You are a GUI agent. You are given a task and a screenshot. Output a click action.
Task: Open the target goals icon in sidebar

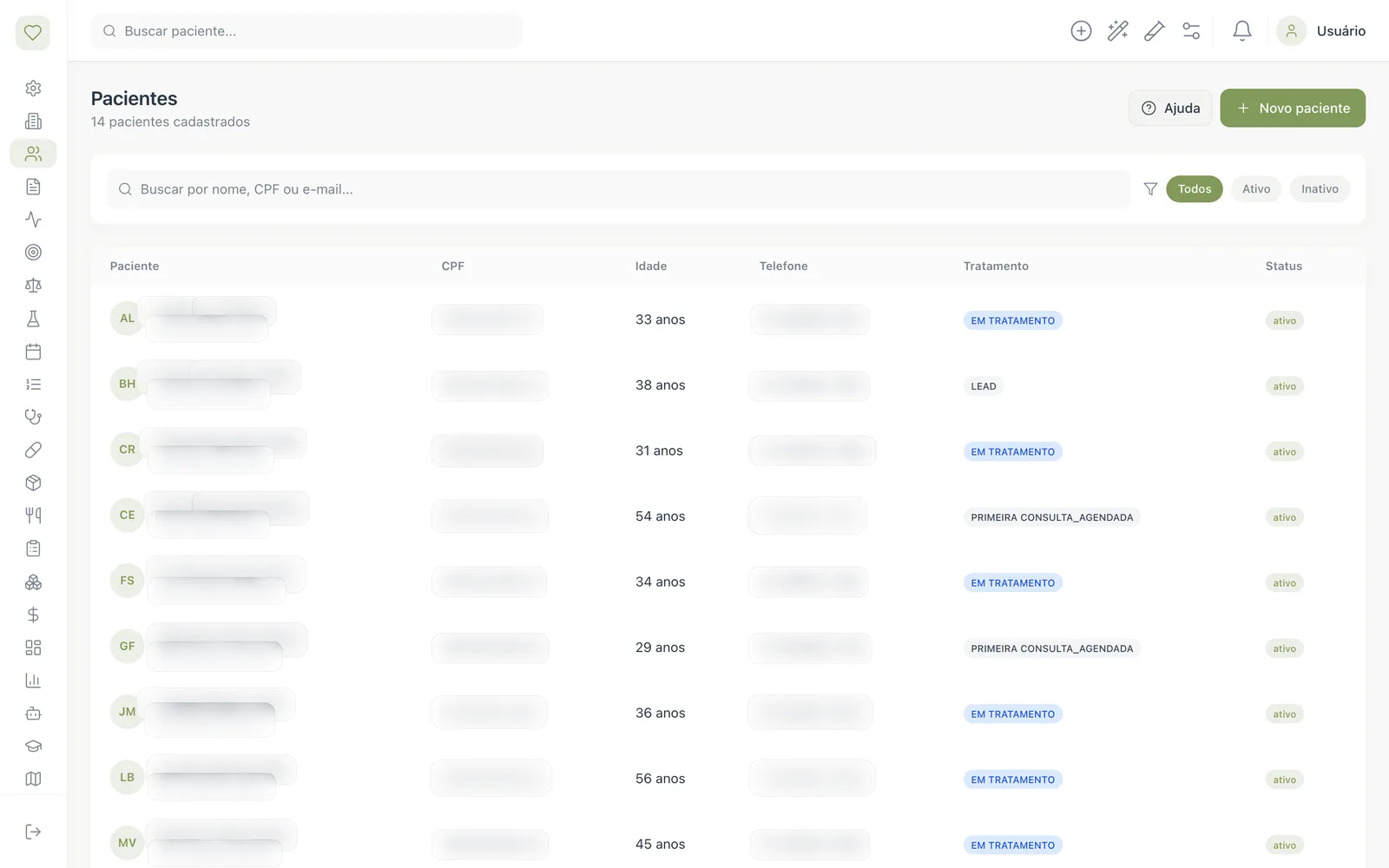[33, 253]
